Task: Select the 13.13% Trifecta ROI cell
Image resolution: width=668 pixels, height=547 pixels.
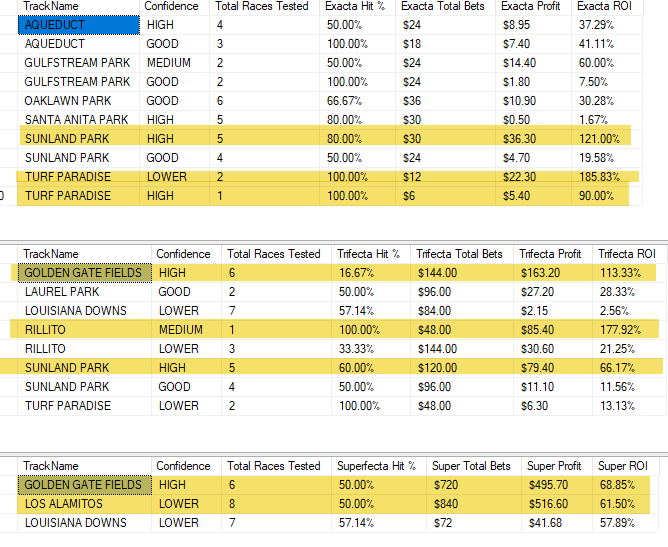Action: click(x=629, y=406)
